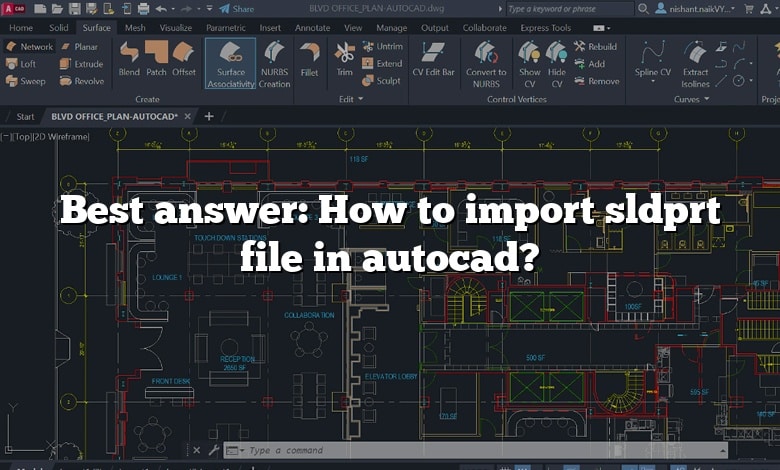Click the New file icon
Viewport: 780px width, 470px height.
tap(40, 9)
